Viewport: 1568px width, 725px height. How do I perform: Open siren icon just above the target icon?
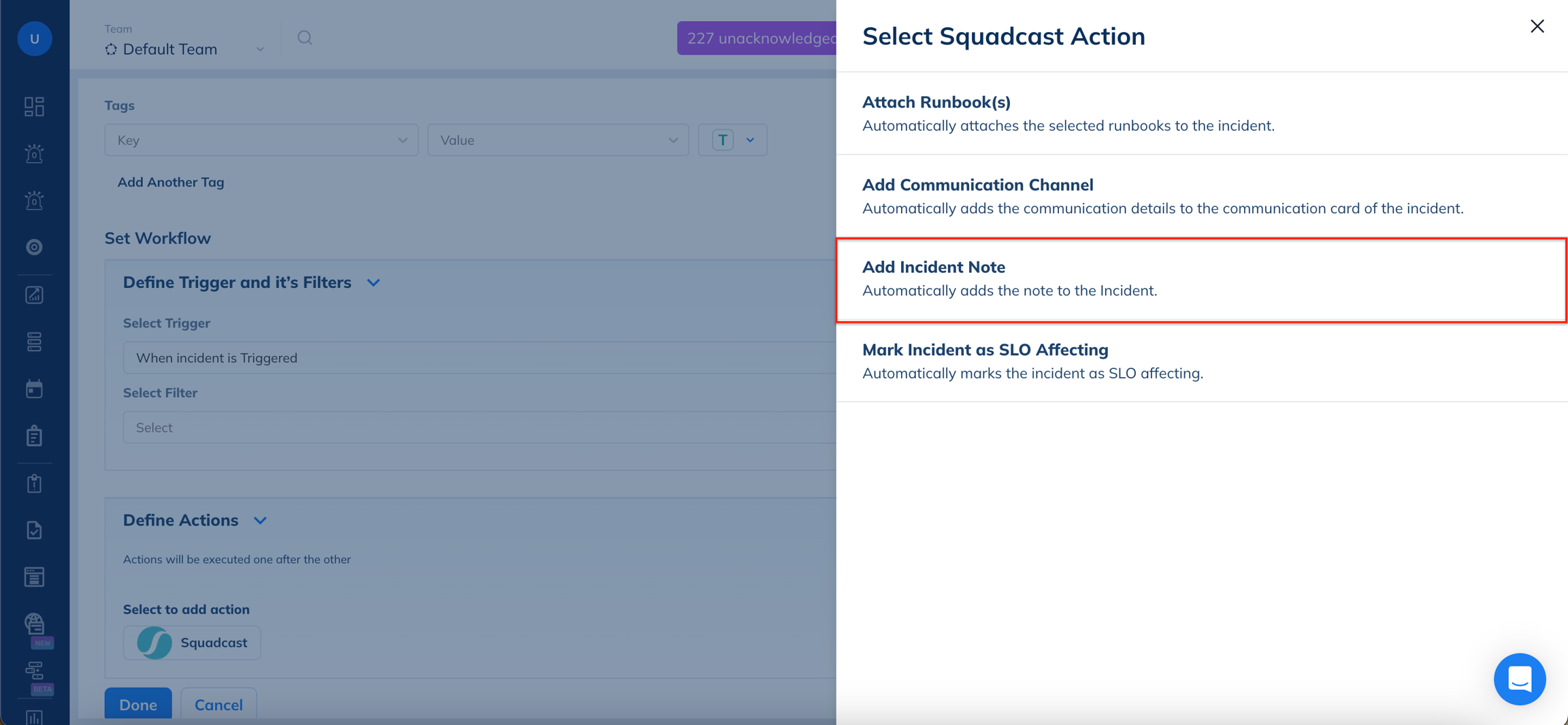(34, 200)
